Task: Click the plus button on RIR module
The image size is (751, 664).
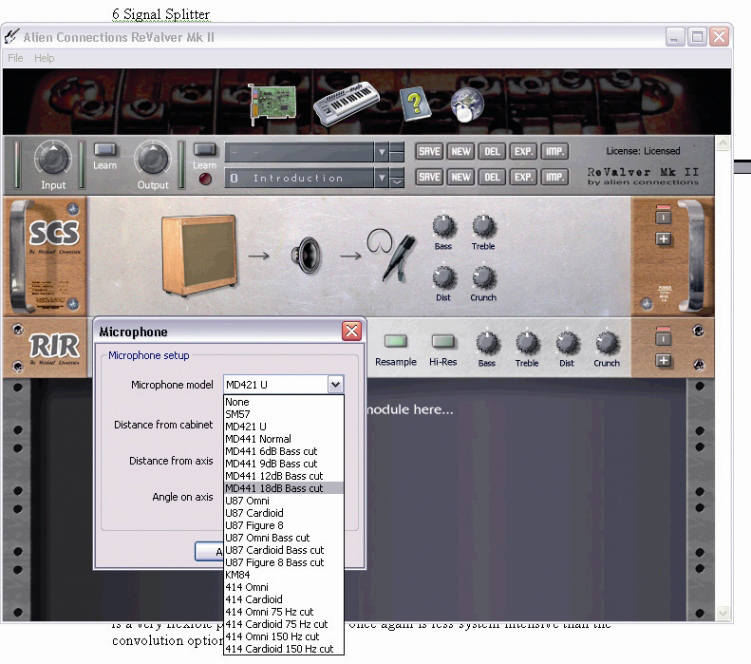Action: tap(663, 360)
